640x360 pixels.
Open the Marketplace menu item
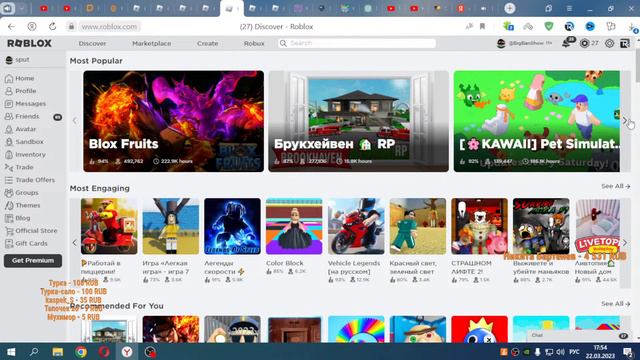click(151, 43)
